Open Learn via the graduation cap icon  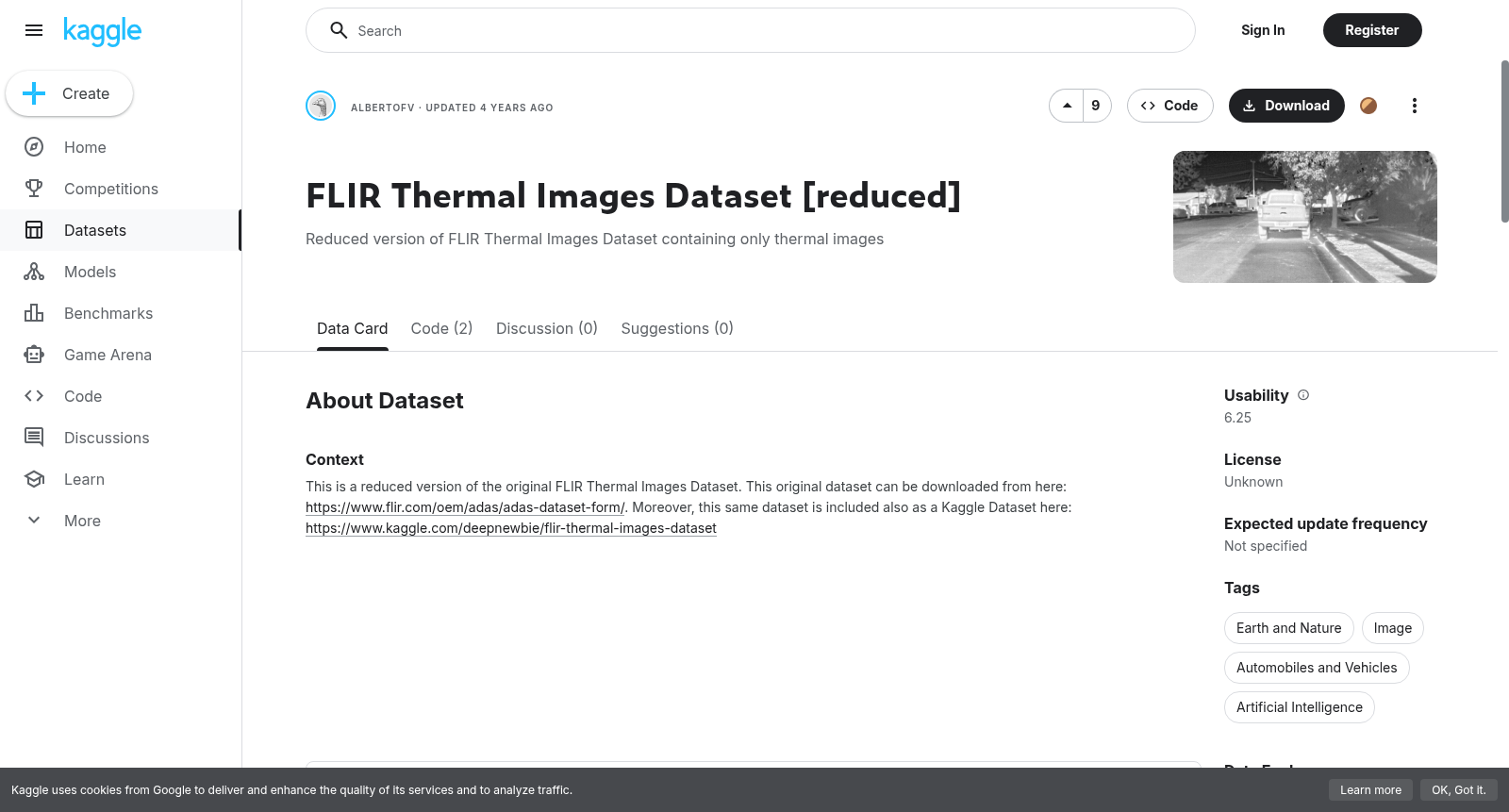[x=34, y=479]
